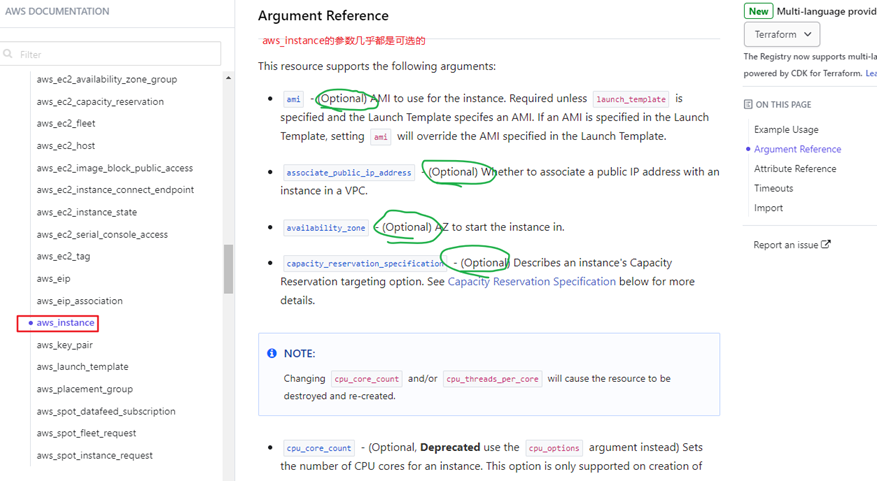
Task: Click the blue cpu_core_count argument label
Action: pyautogui.click(x=319, y=449)
